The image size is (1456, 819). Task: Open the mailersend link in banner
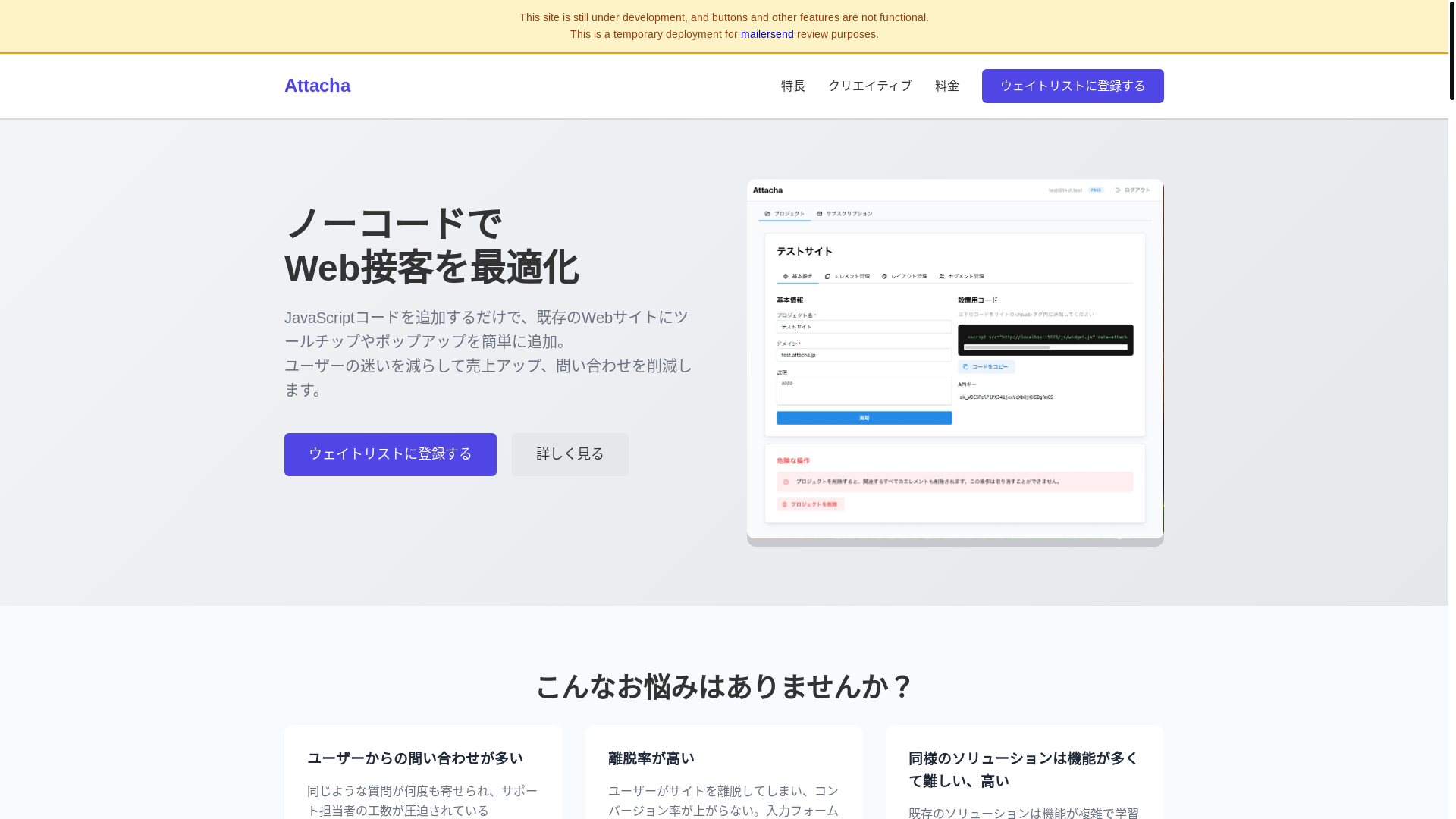pos(767,34)
